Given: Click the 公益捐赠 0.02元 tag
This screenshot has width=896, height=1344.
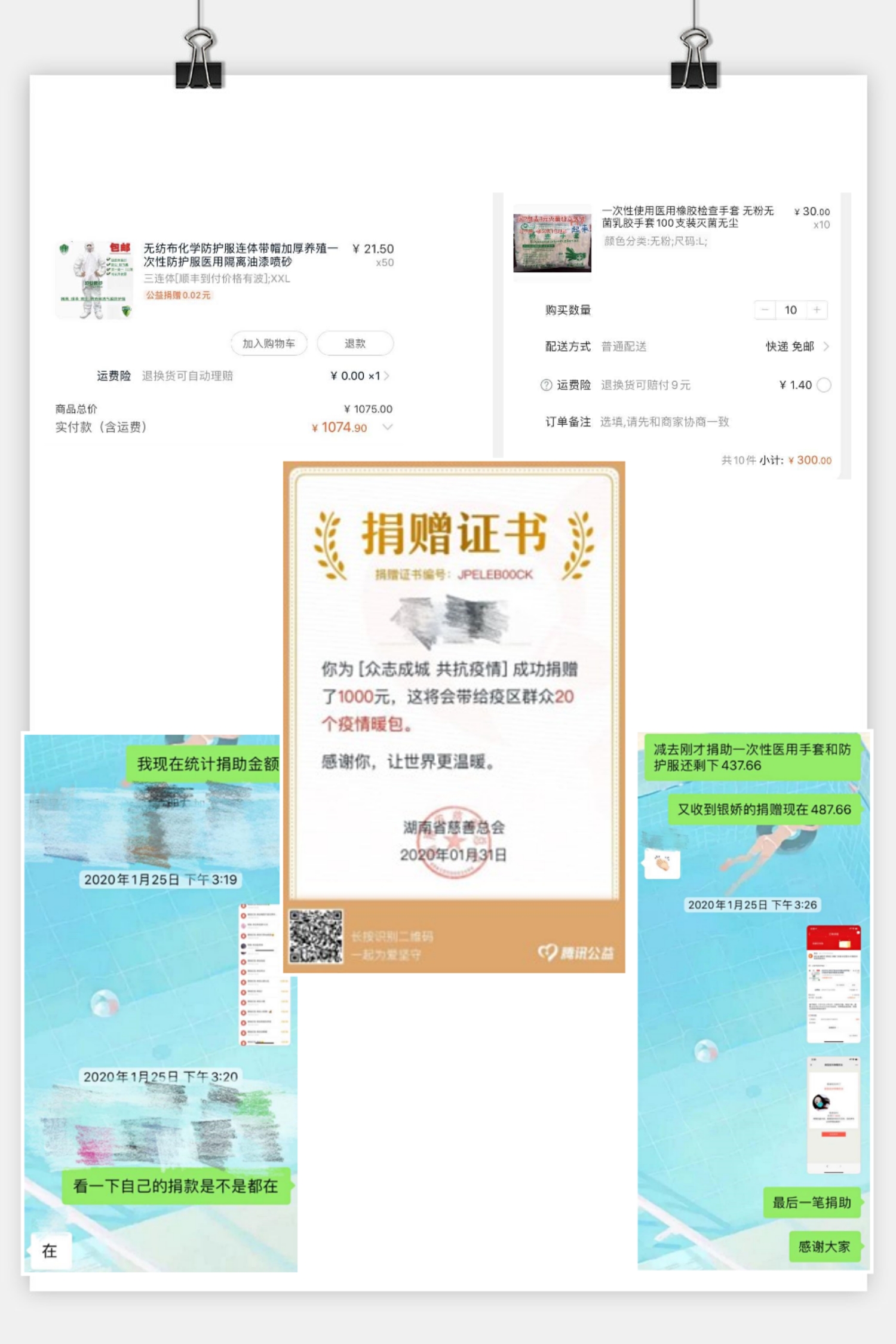Looking at the screenshot, I should [x=178, y=295].
